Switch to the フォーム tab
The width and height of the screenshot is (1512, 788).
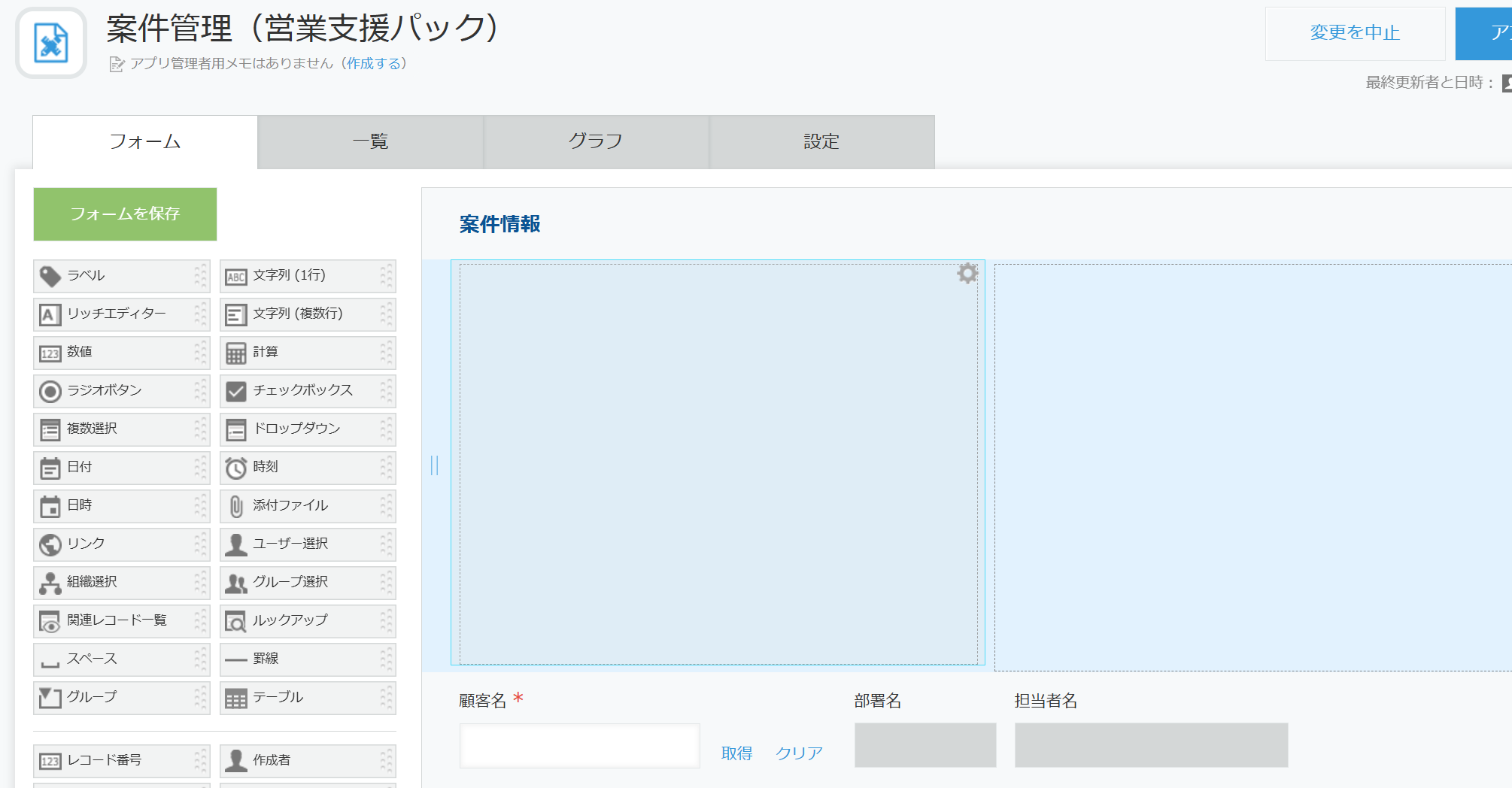click(x=145, y=141)
